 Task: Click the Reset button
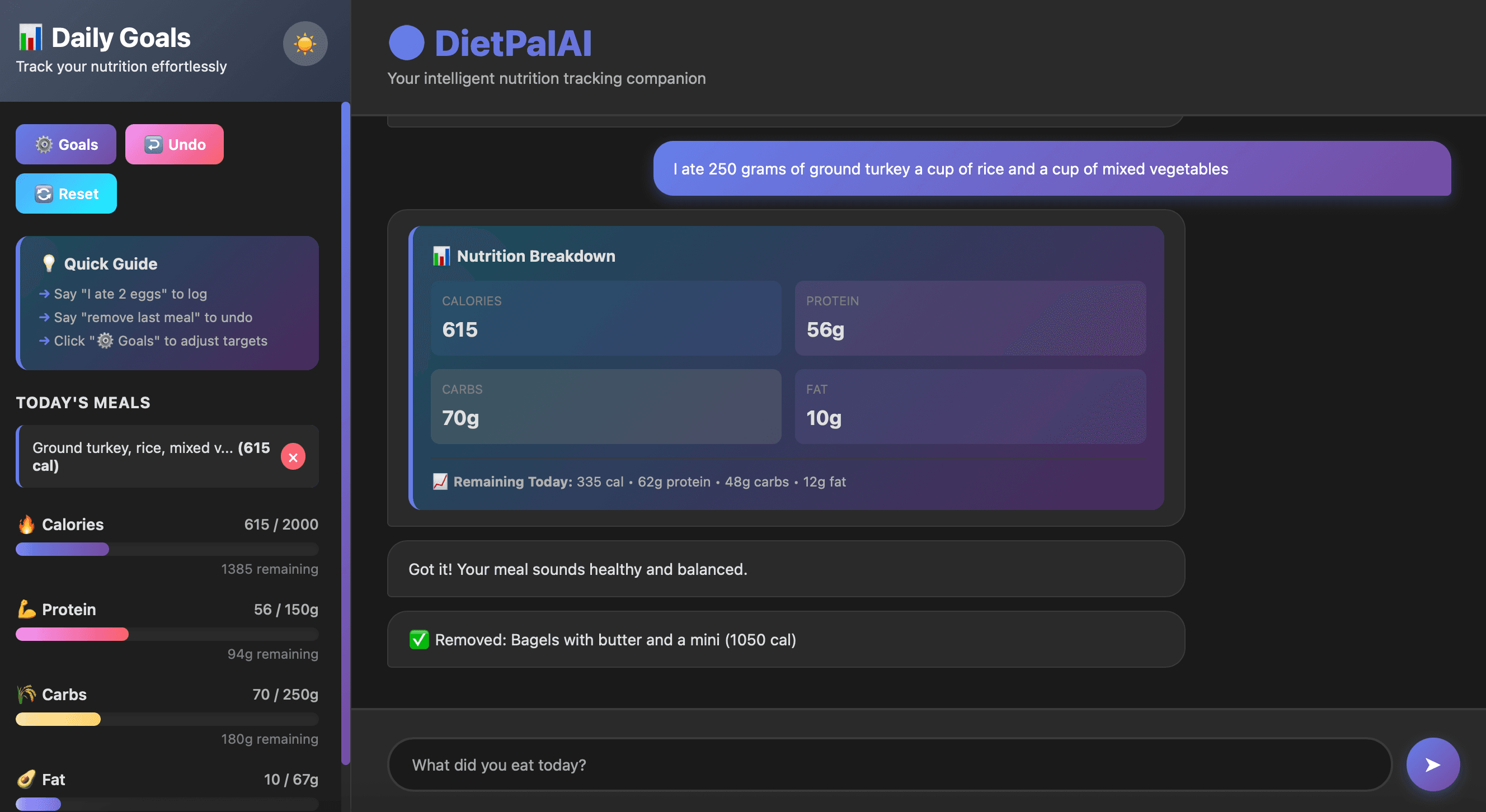click(x=66, y=193)
